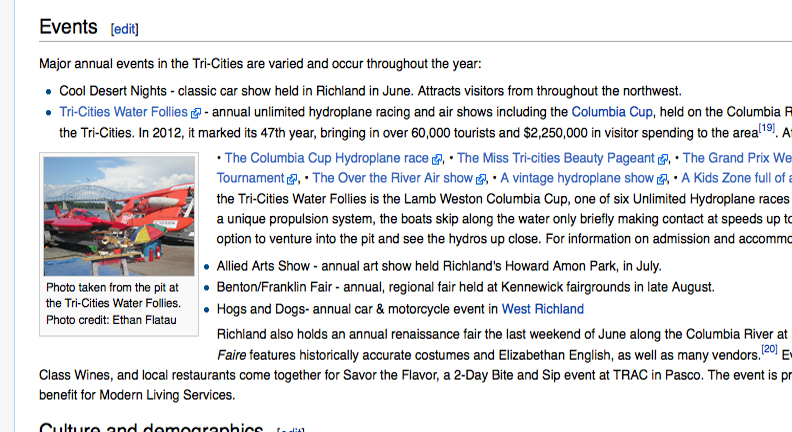Enlarge the Water Follies pit photo thumbnail
Image resolution: width=792 pixels, height=432 pixels.
[x=119, y=216]
